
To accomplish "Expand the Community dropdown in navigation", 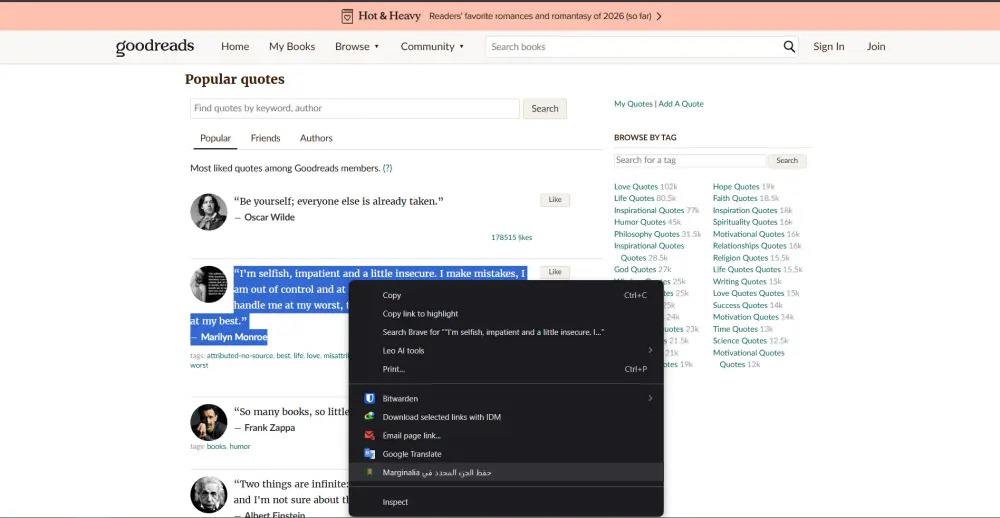I will coord(432,47).
